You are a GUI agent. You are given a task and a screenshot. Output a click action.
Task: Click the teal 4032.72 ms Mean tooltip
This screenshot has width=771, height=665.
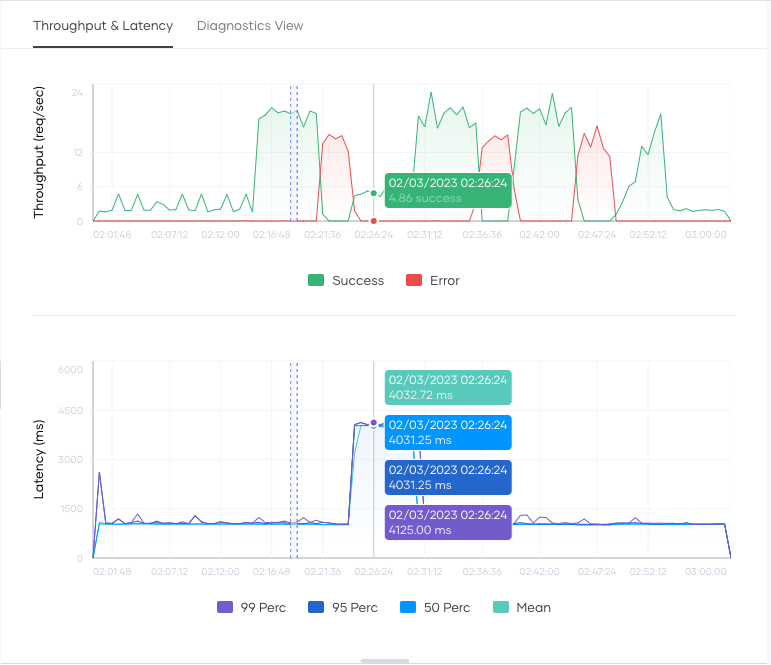(448, 387)
